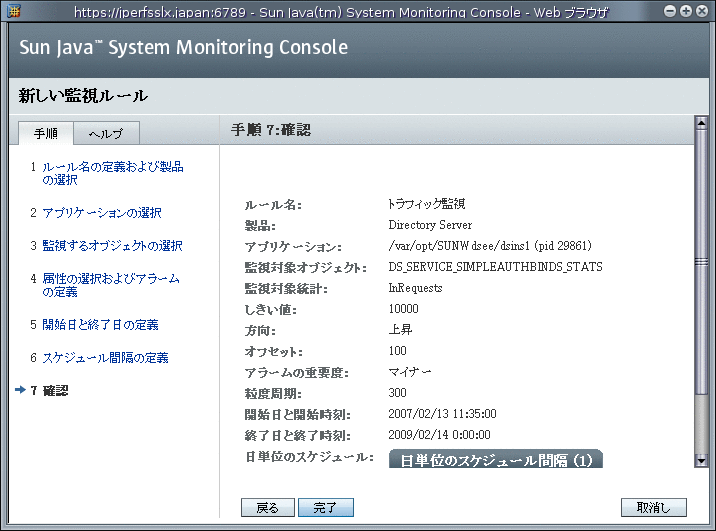Select current step 7 確認

(x=49, y=390)
